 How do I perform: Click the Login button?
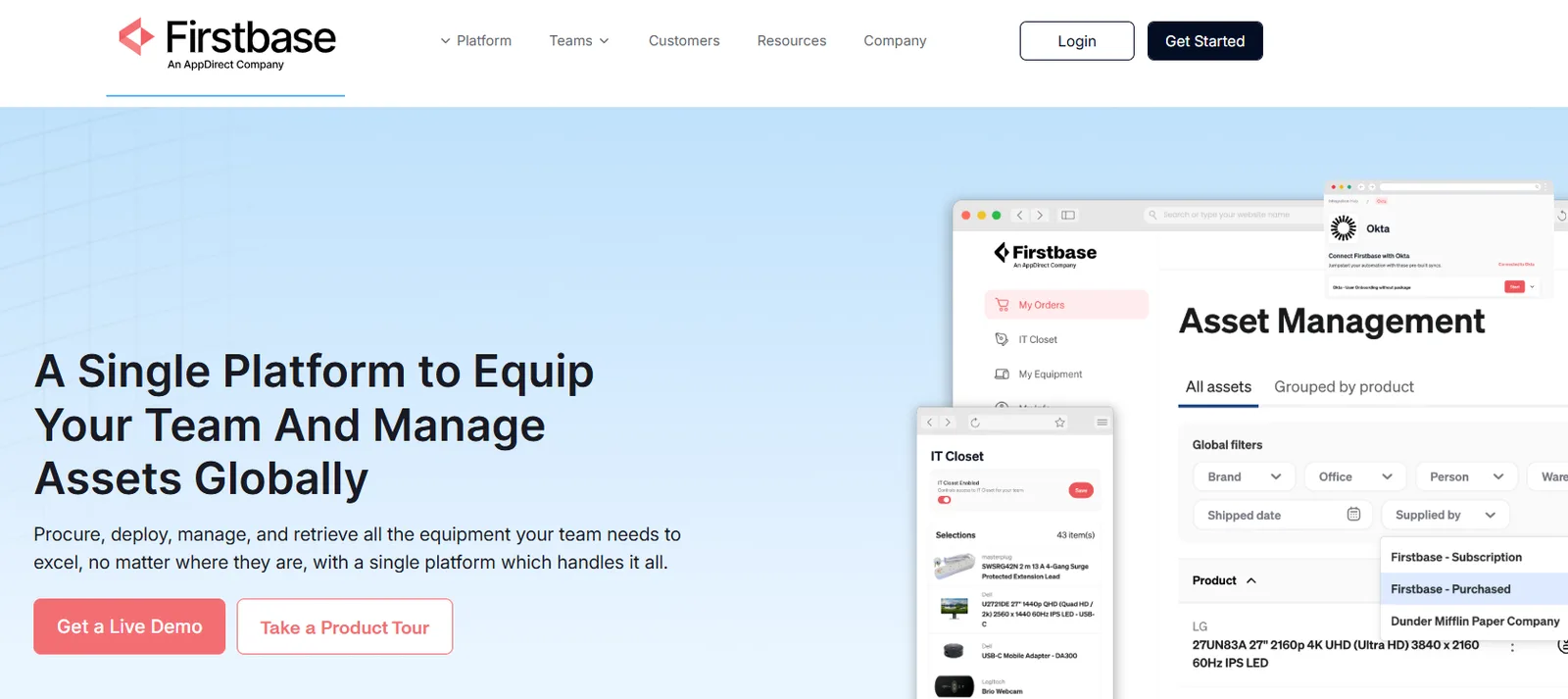(1077, 41)
